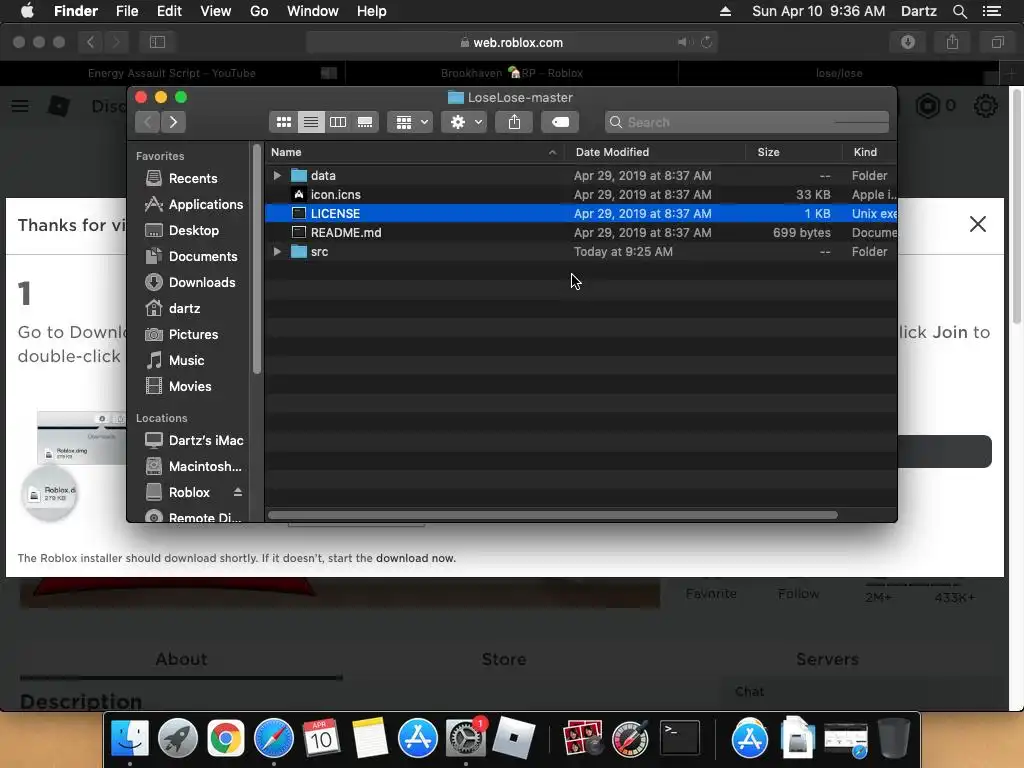This screenshot has height=768, width=1024.
Task: Open Applications in the sidebar
Action: click(194, 204)
